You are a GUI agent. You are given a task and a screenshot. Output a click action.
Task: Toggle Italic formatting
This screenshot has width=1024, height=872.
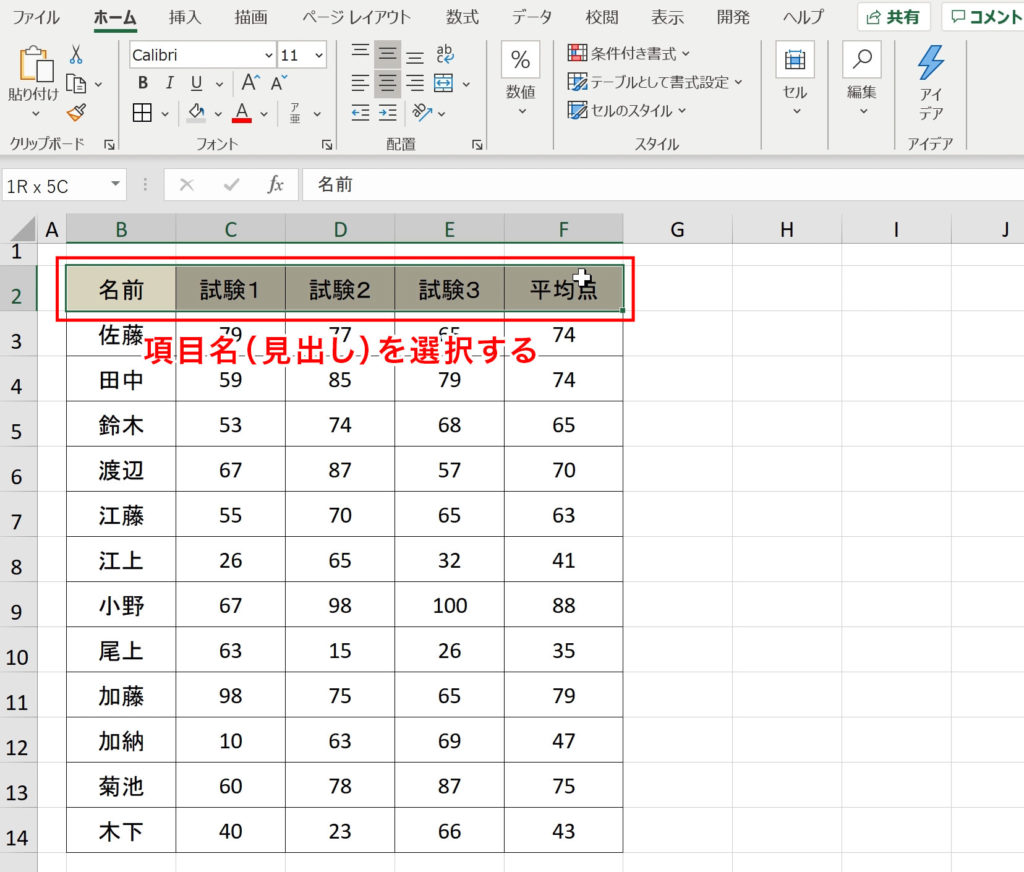point(170,83)
